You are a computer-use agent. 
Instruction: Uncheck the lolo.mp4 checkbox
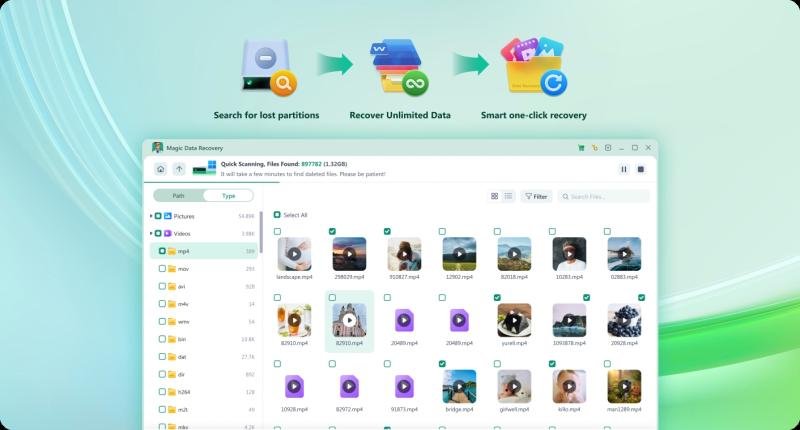point(552,364)
